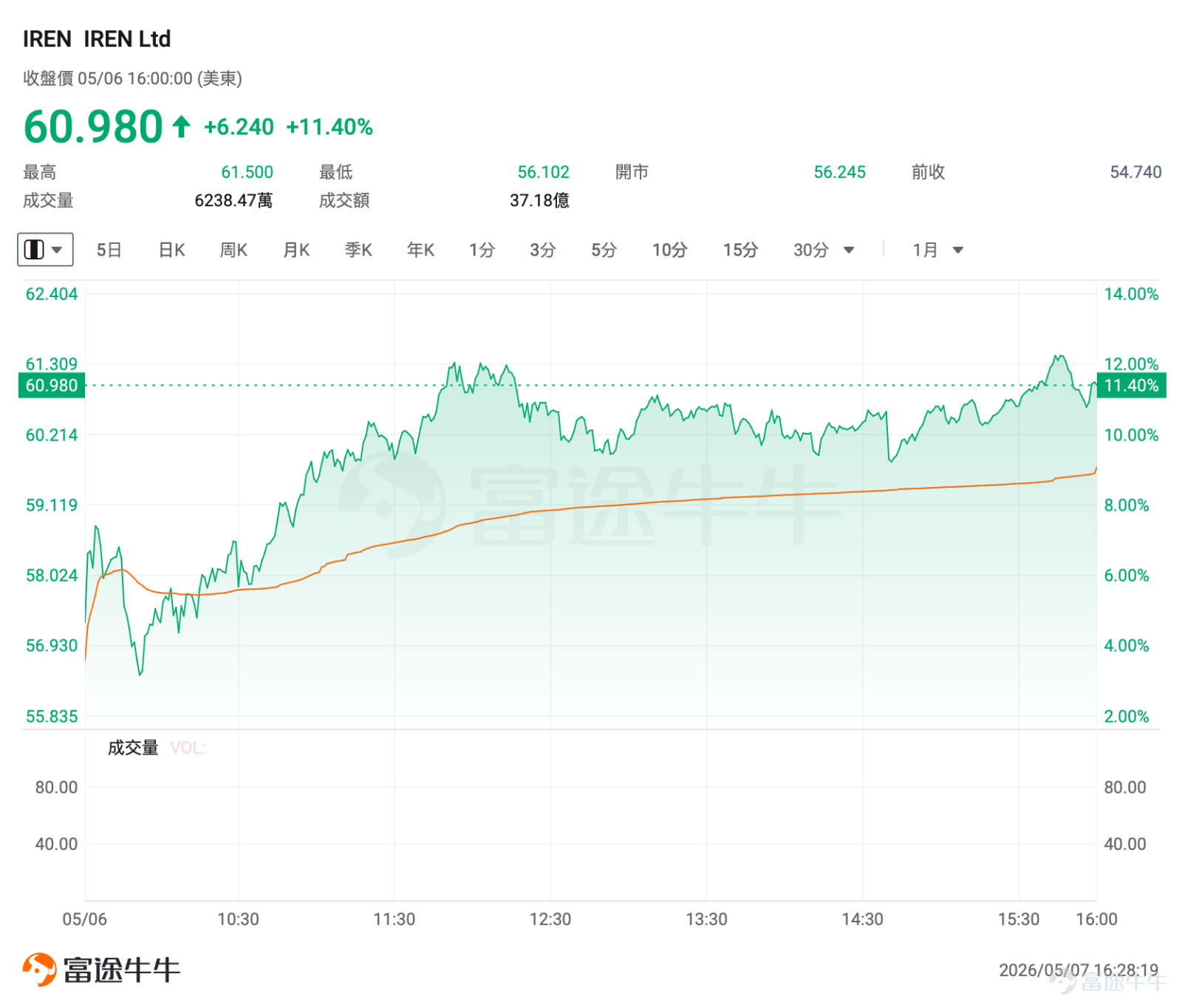Click the green up-arrow price indicator

pos(181,126)
